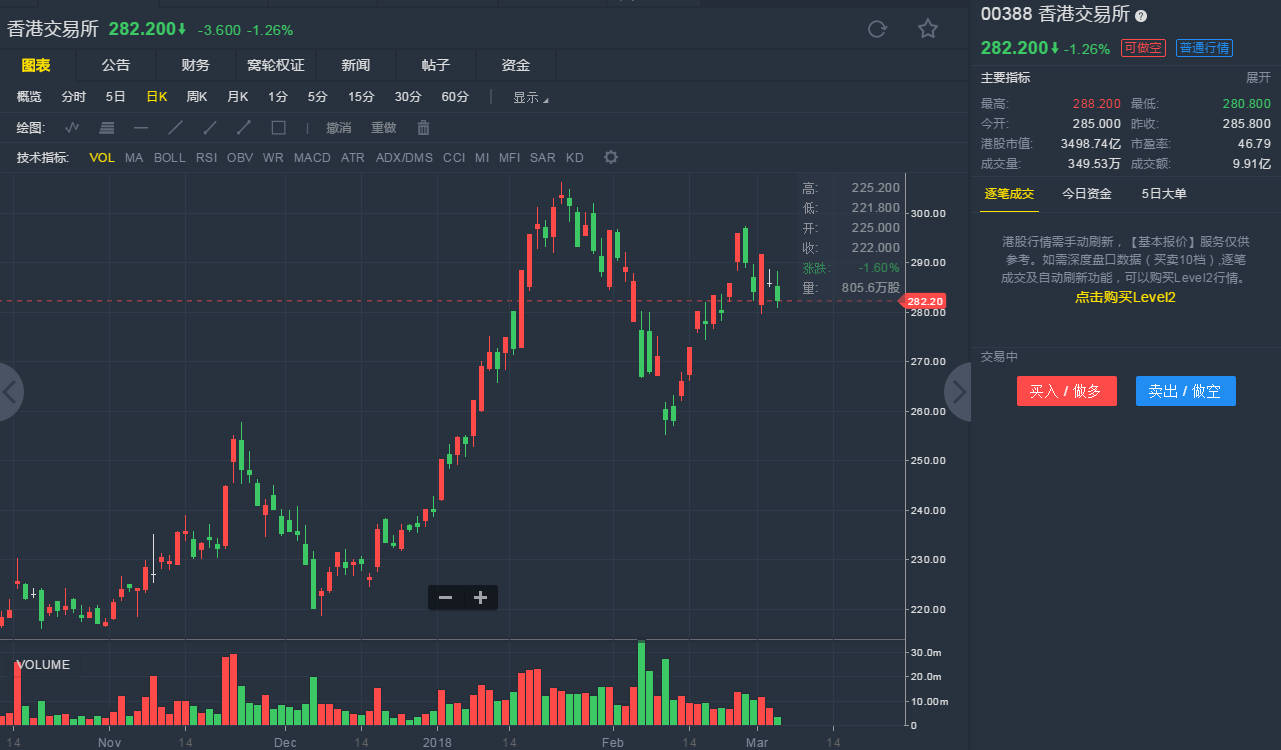
Task: Expand the right-side chart arrow
Action: pos(958,392)
